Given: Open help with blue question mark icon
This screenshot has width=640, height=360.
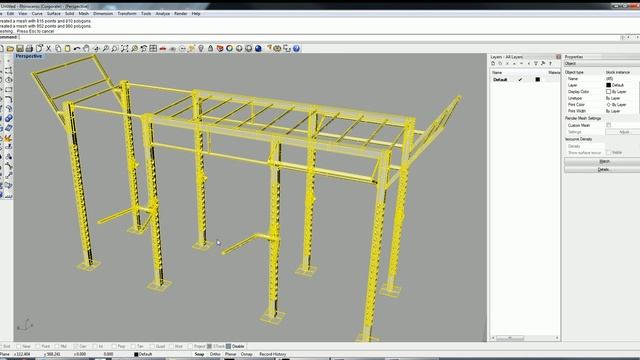Looking at the screenshot, I should (296, 49).
